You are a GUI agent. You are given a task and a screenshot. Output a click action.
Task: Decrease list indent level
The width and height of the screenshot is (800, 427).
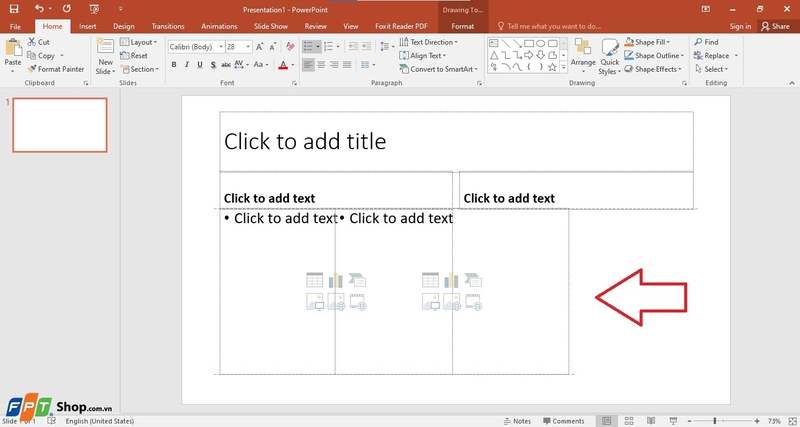tap(353, 47)
